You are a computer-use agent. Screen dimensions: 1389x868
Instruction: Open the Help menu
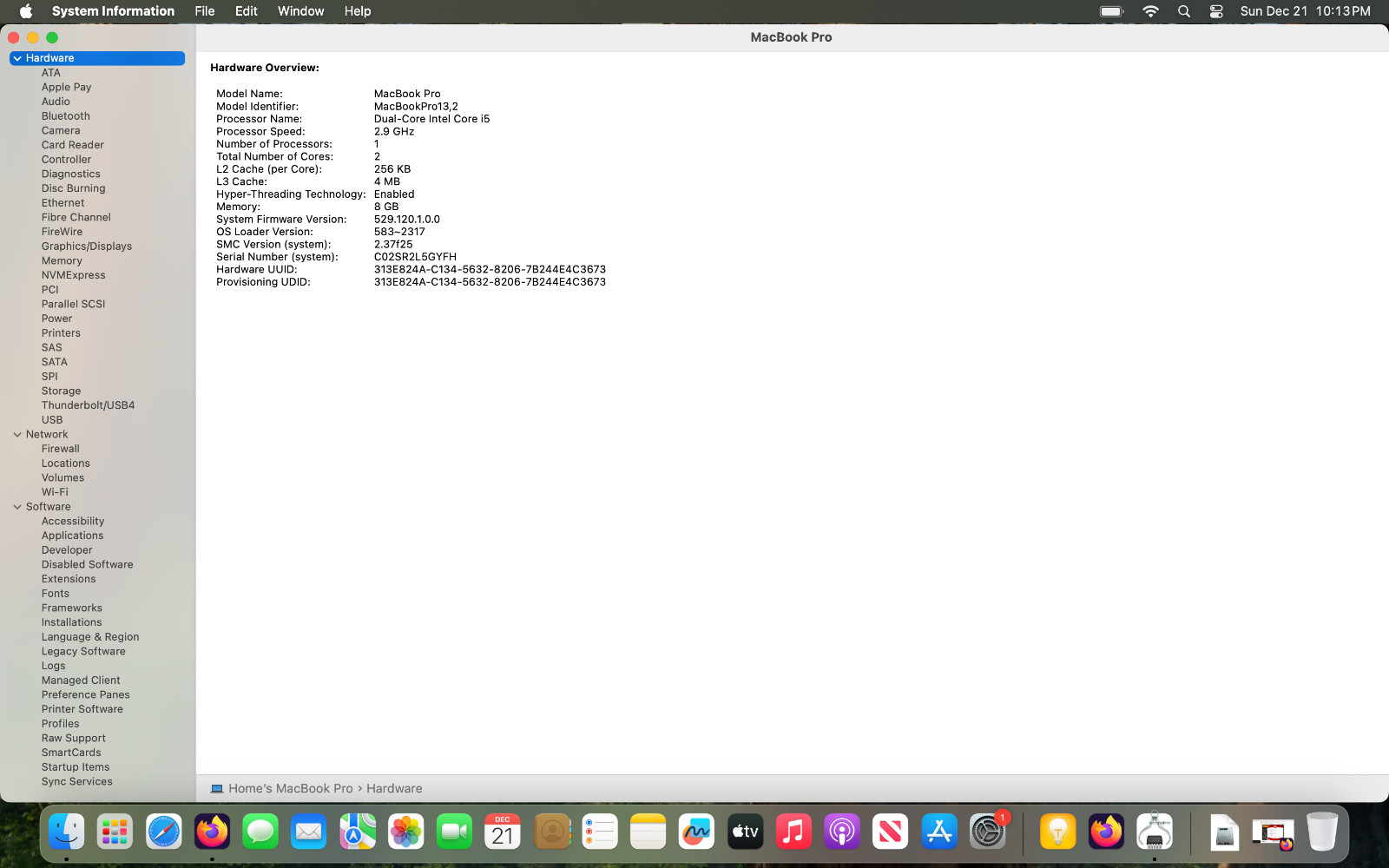(358, 11)
